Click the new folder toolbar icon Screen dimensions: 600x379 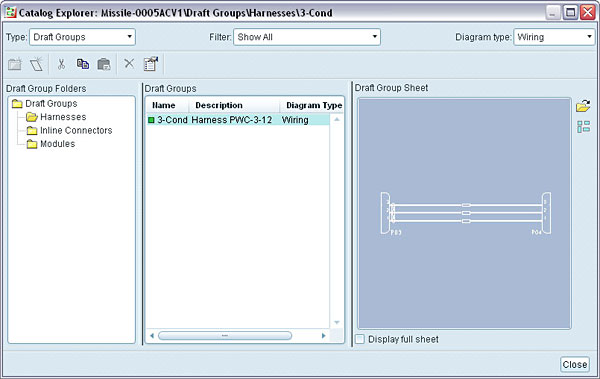point(15,64)
